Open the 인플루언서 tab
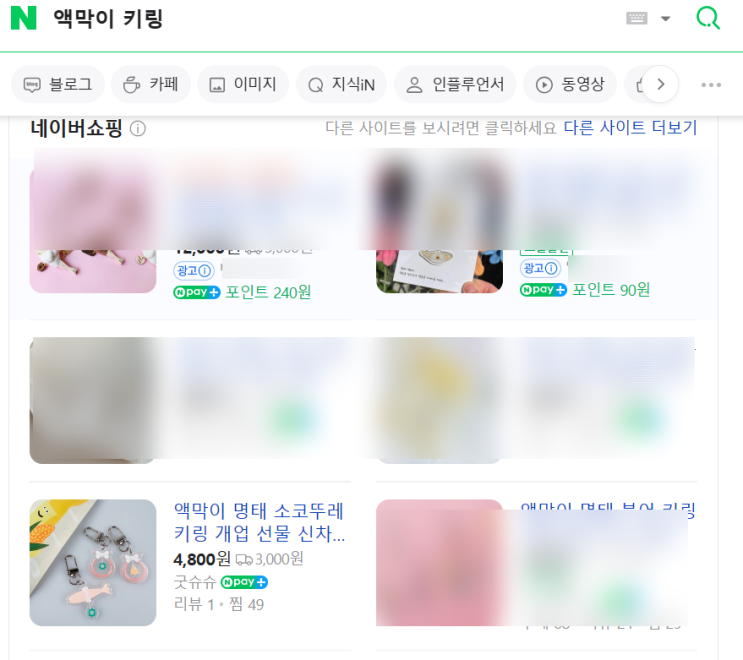 point(455,84)
